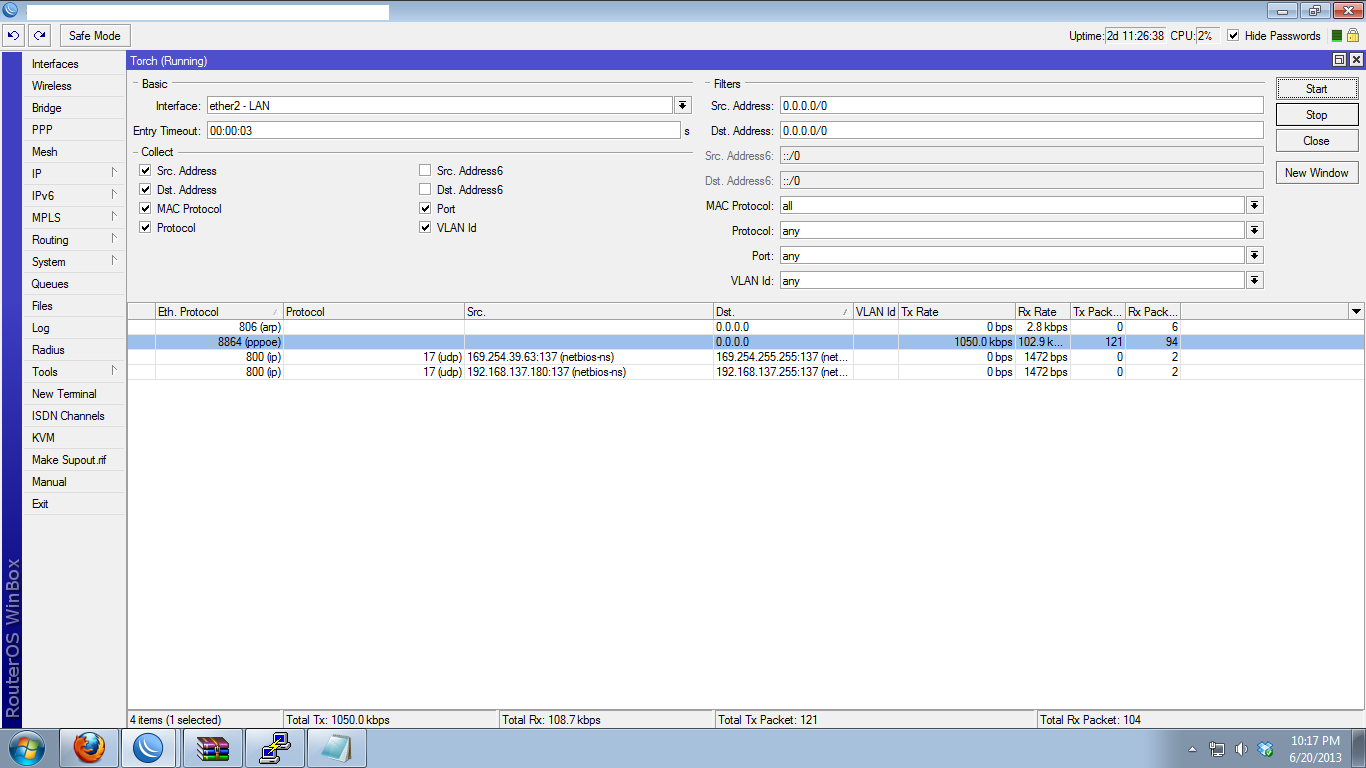The height and width of the screenshot is (768, 1366).
Task: Click the Undo arrow icon
Action: point(13,36)
